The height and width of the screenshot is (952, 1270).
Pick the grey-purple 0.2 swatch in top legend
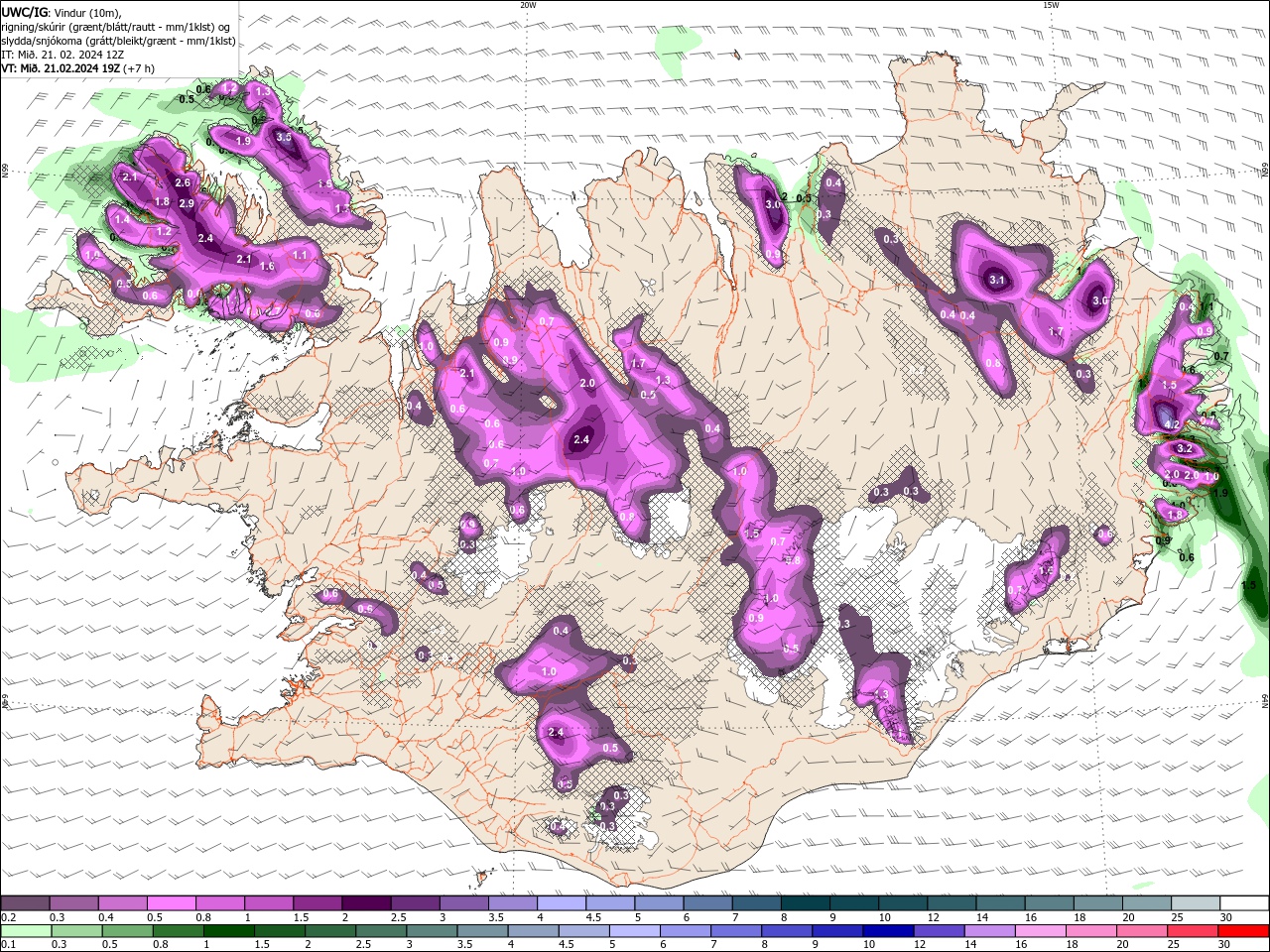point(25,903)
